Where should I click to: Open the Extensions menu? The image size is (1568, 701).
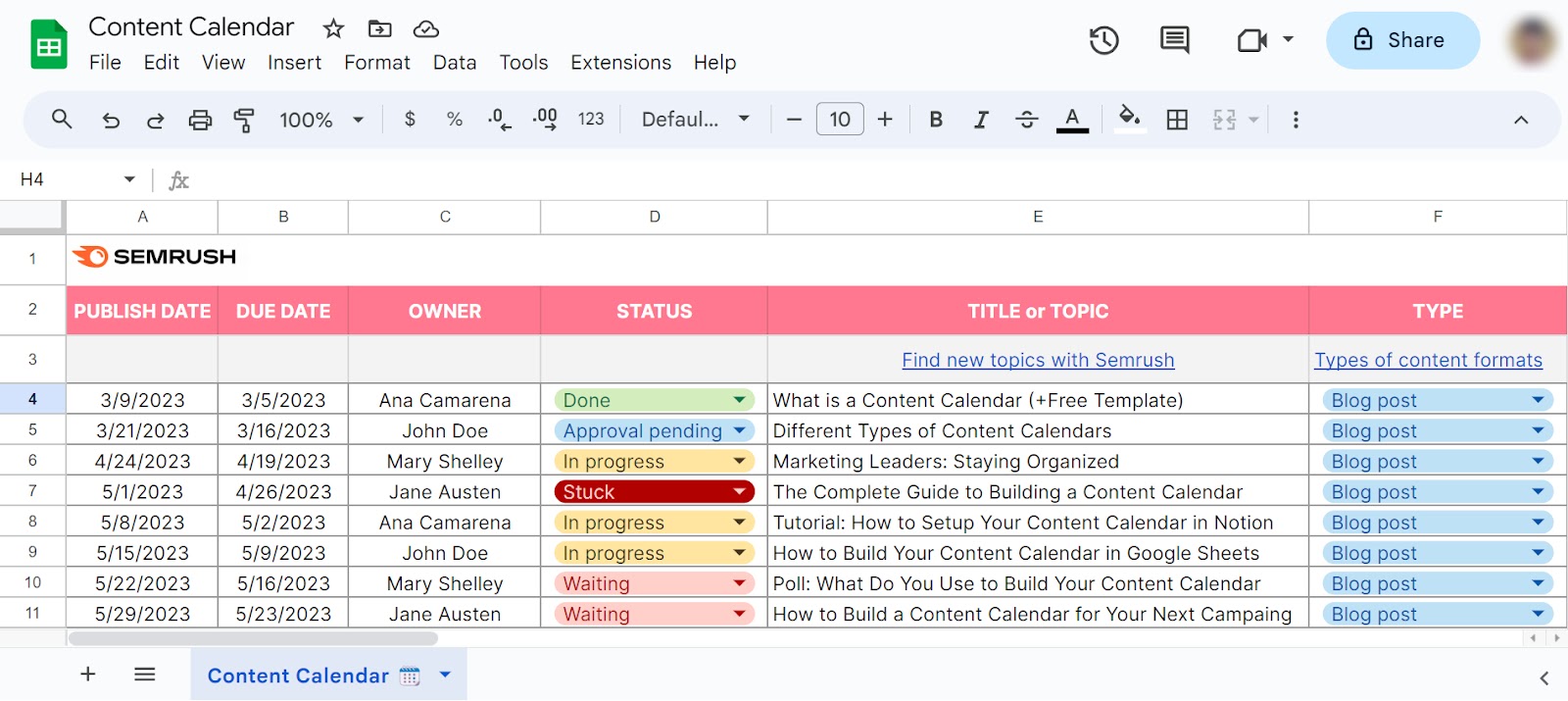(620, 63)
